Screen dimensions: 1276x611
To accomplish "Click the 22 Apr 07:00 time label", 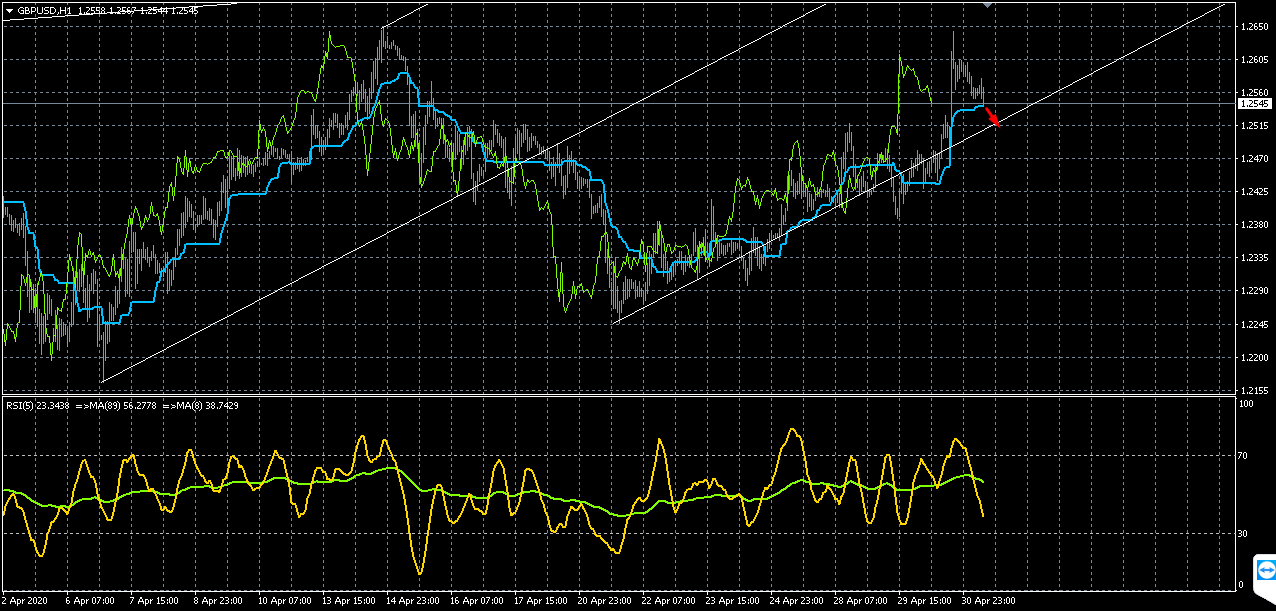I will pyautogui.click(x=667, y=602).
